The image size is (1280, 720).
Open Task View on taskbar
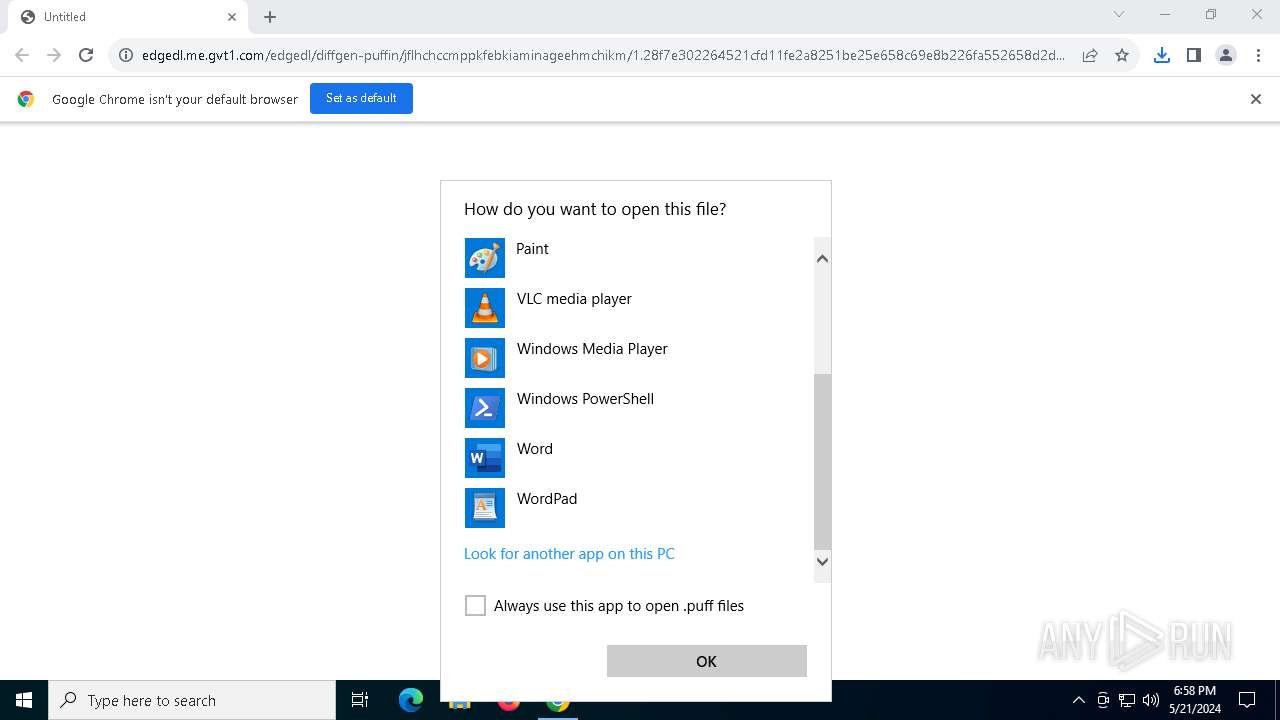click(x=360, y=700)
